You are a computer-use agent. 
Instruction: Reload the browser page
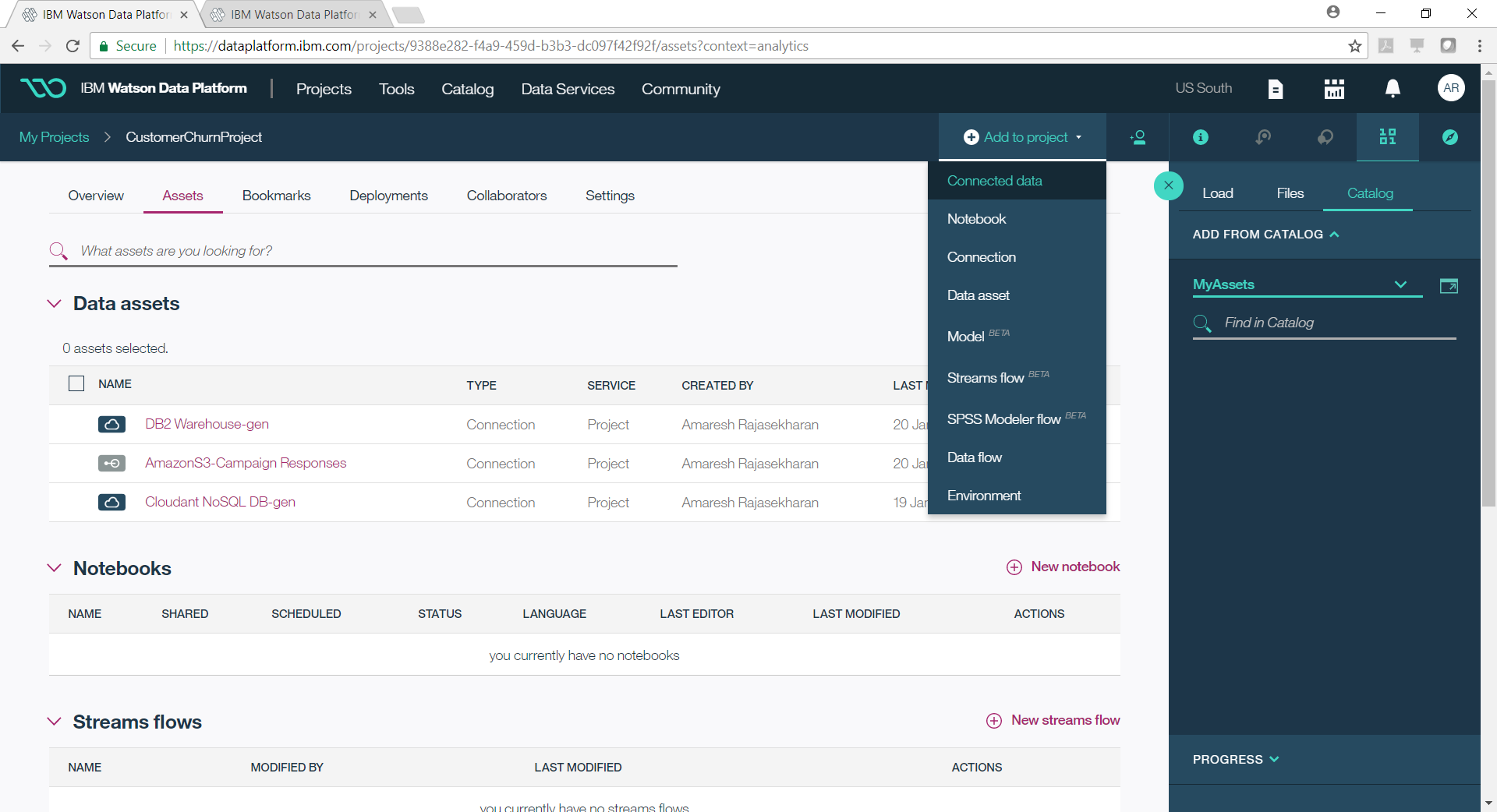point(73,46)
